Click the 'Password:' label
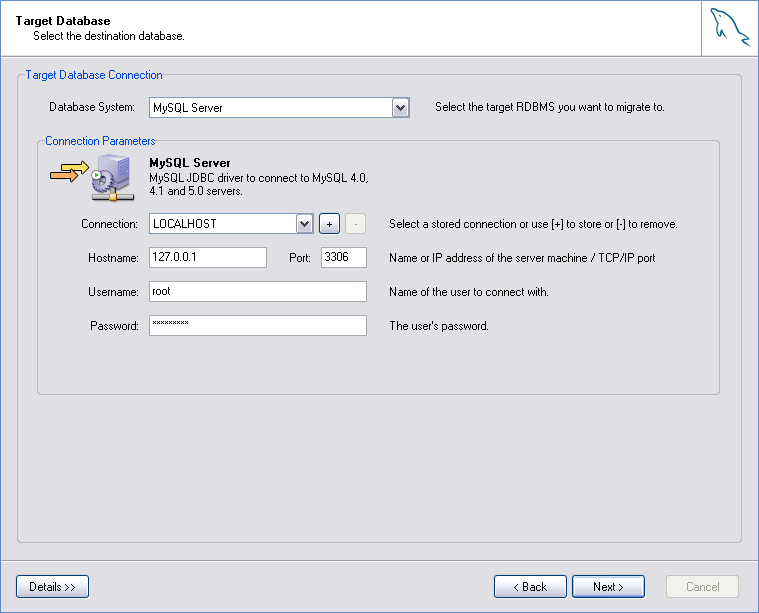 tap(114, 326)
